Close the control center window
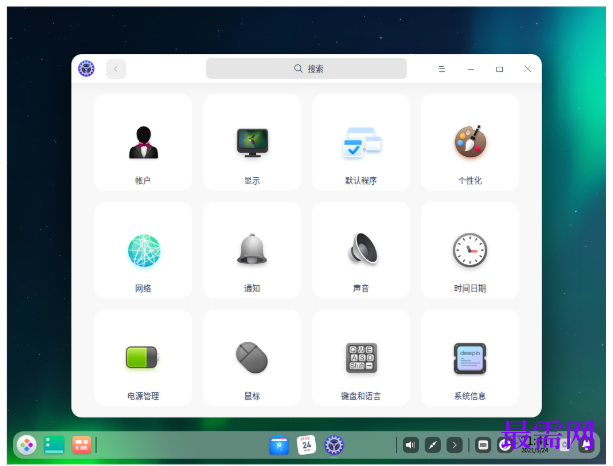Viewport: 613px width, 466px height. point(527,69)
